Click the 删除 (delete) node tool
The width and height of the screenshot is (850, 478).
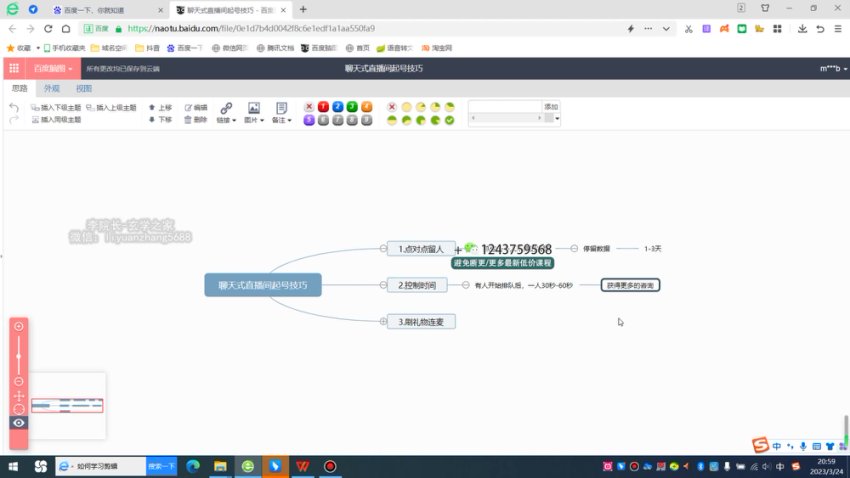click(195, 119)
